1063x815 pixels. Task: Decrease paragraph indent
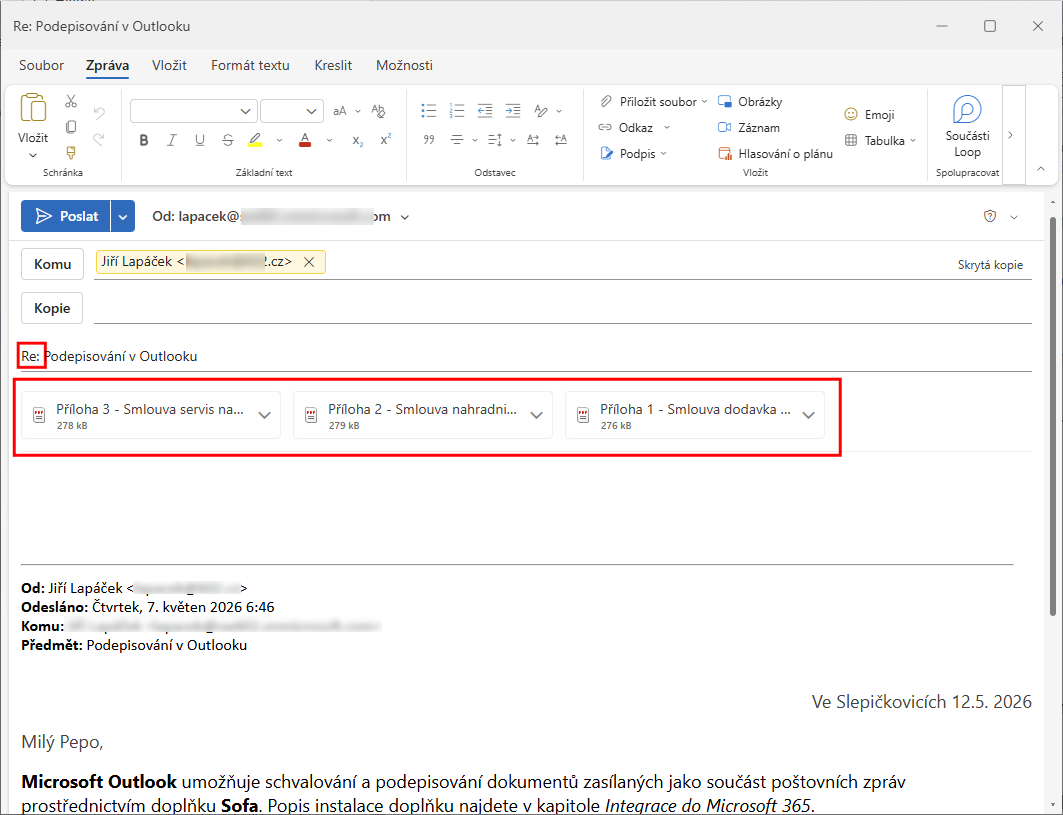click(485, 111)
